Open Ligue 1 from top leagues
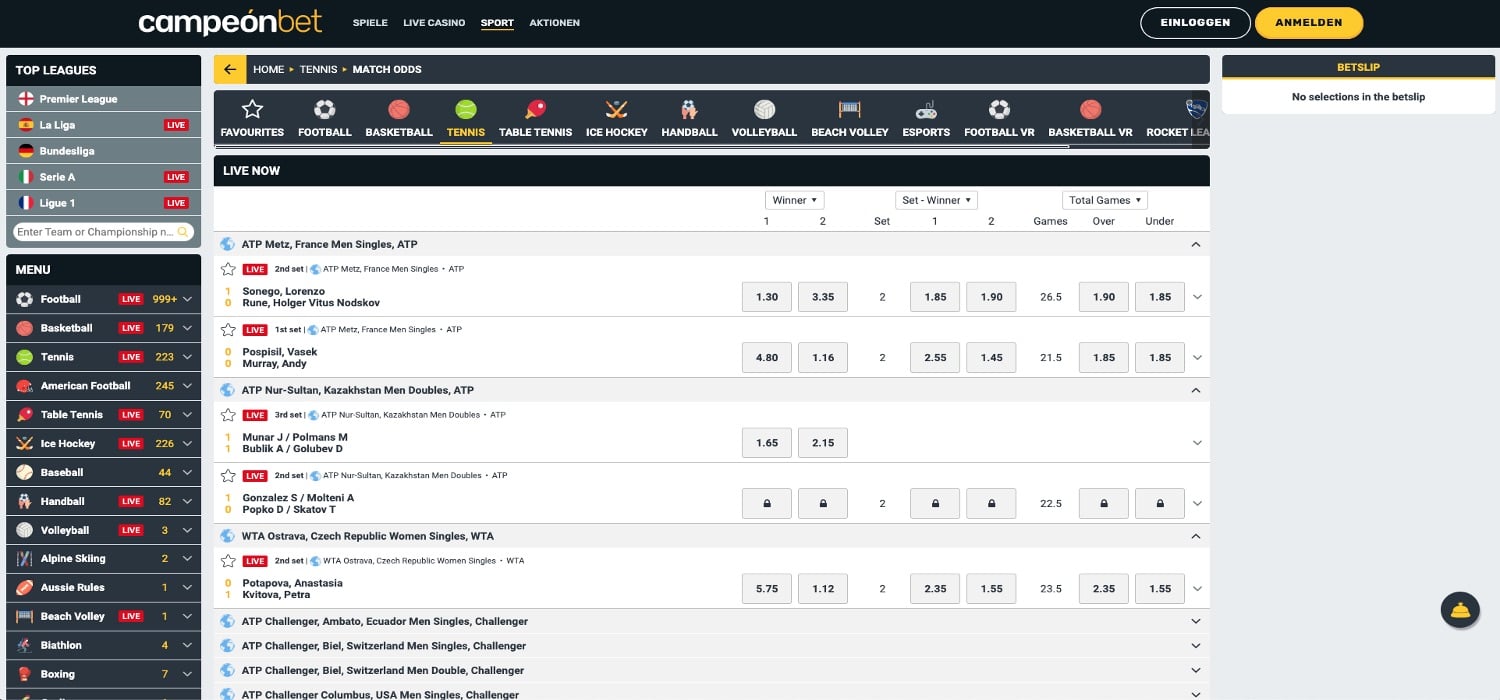The image size is (1500, 700). point(104,203)
